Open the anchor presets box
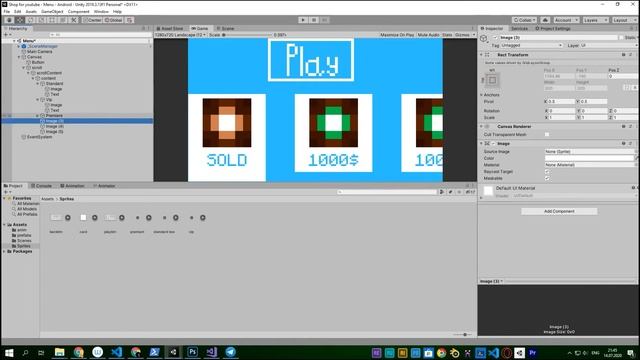Screen dimensions: 640x360 492,80
